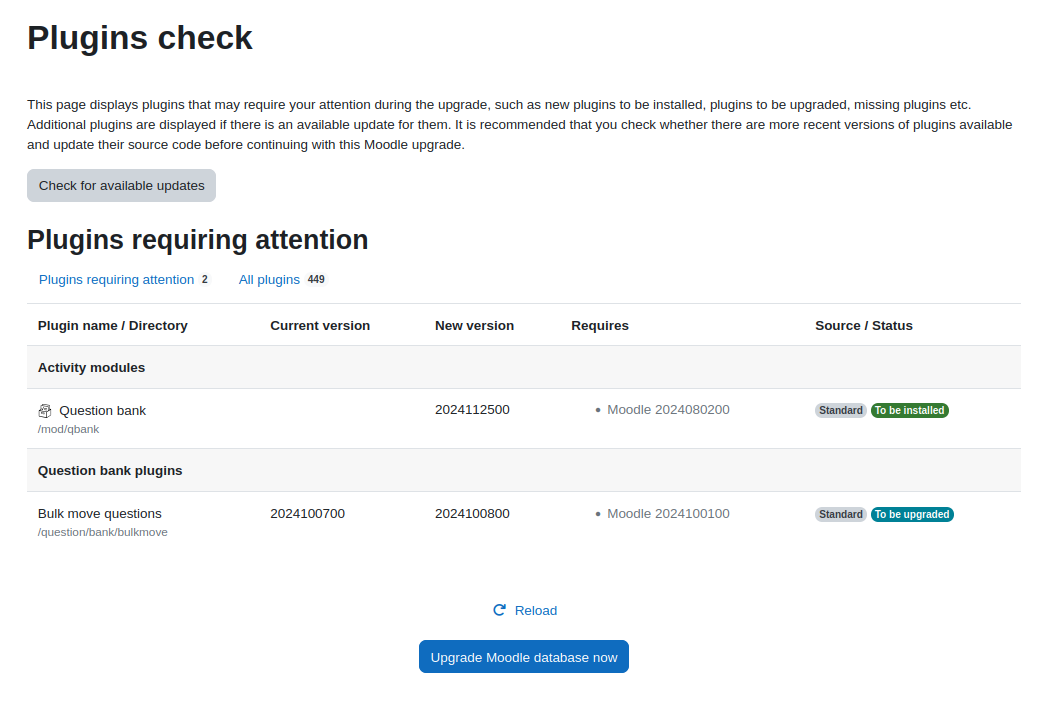
Task: Click the Reload circular arrow icon
Action: (x=499, y=610)
